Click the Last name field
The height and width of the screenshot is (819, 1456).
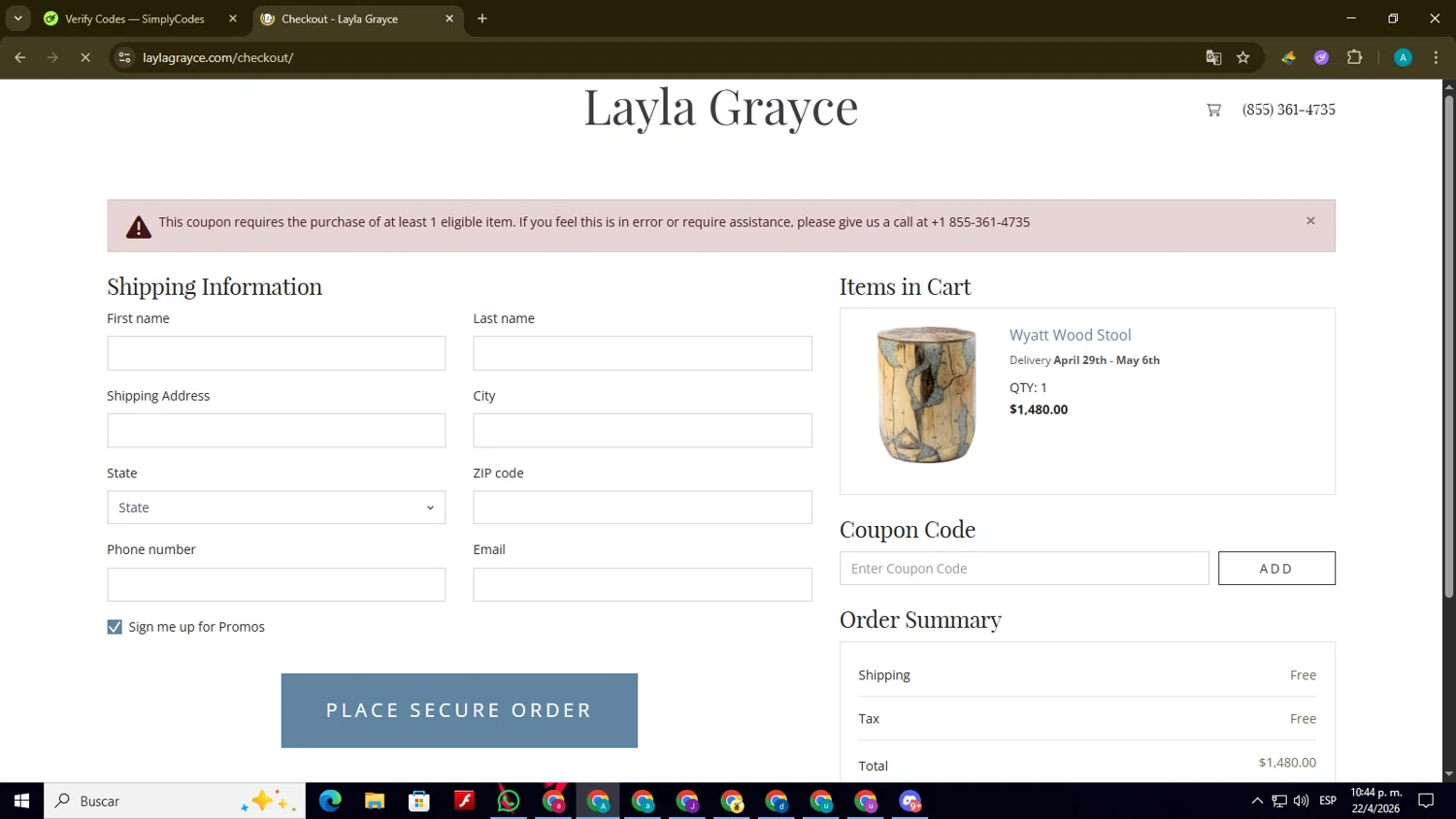[643, 353]
